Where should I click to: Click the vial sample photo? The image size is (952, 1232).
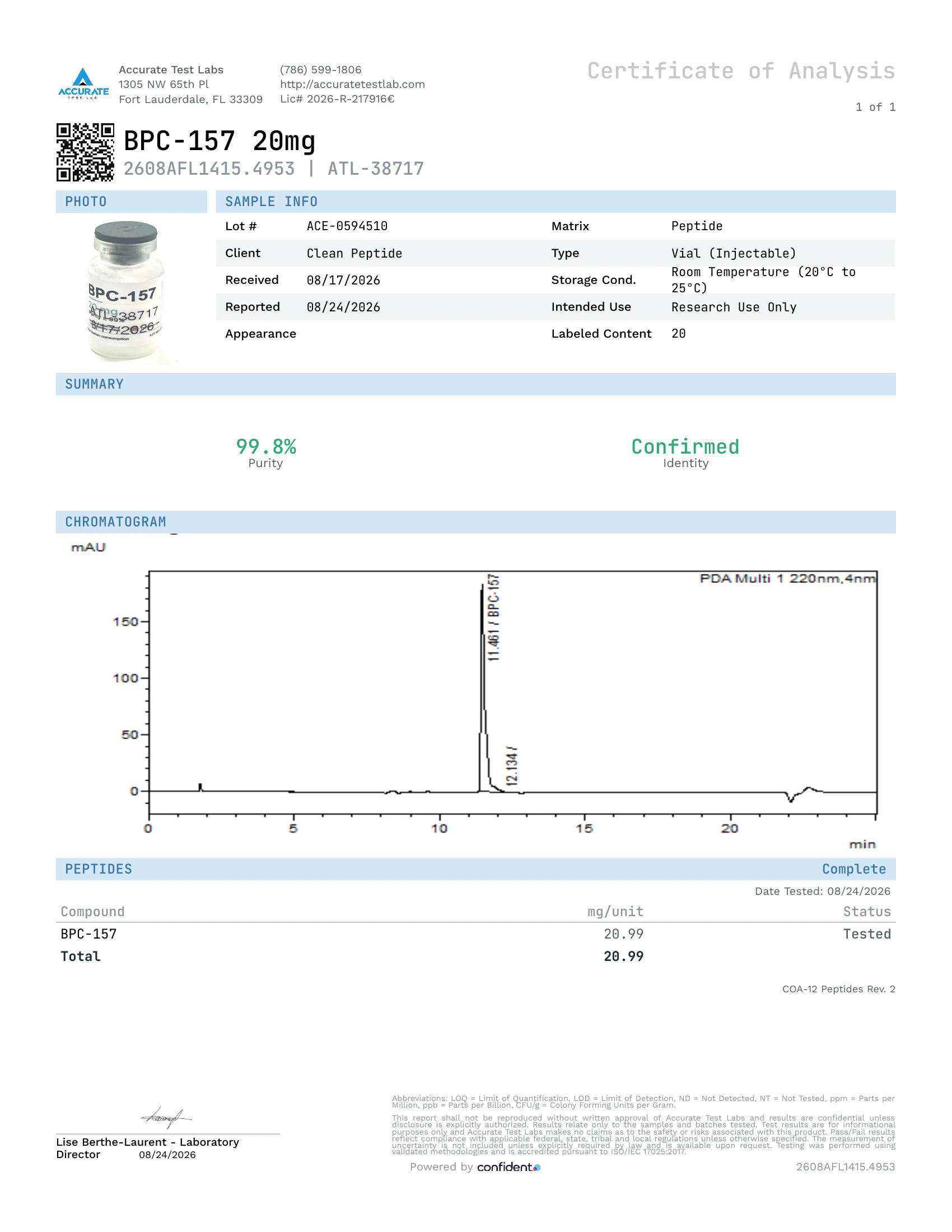point(127,292)
